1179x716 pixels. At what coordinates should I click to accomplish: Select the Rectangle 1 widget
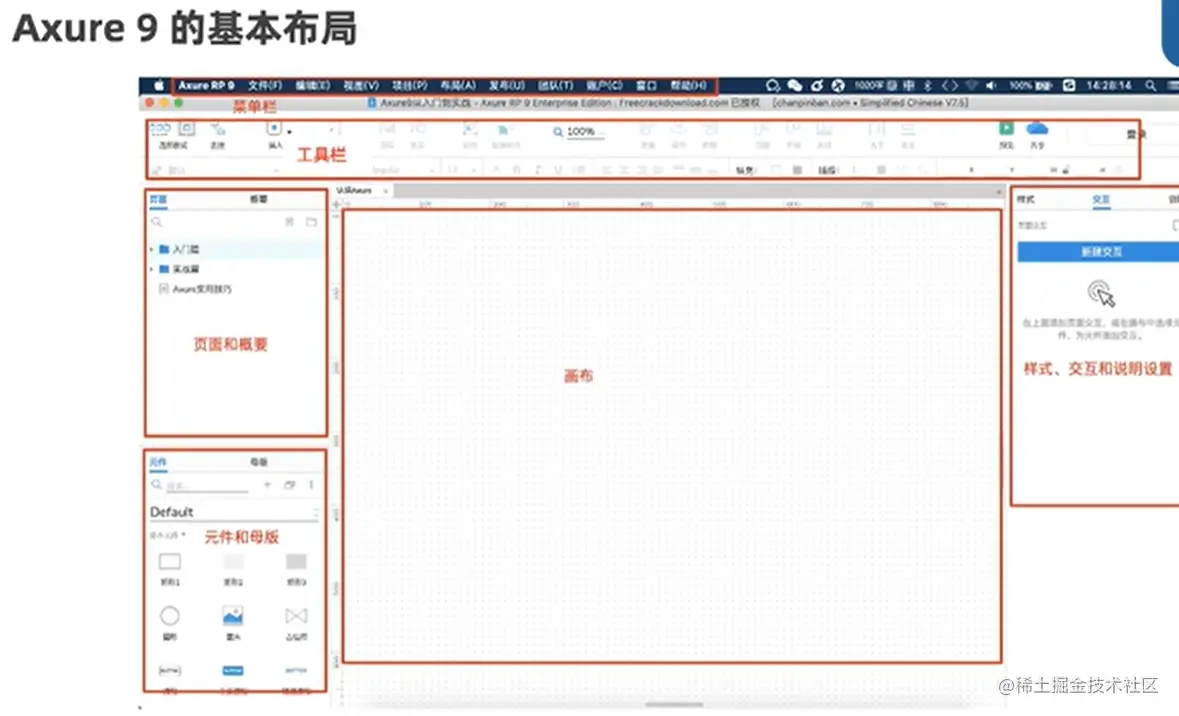click(170, 569)
